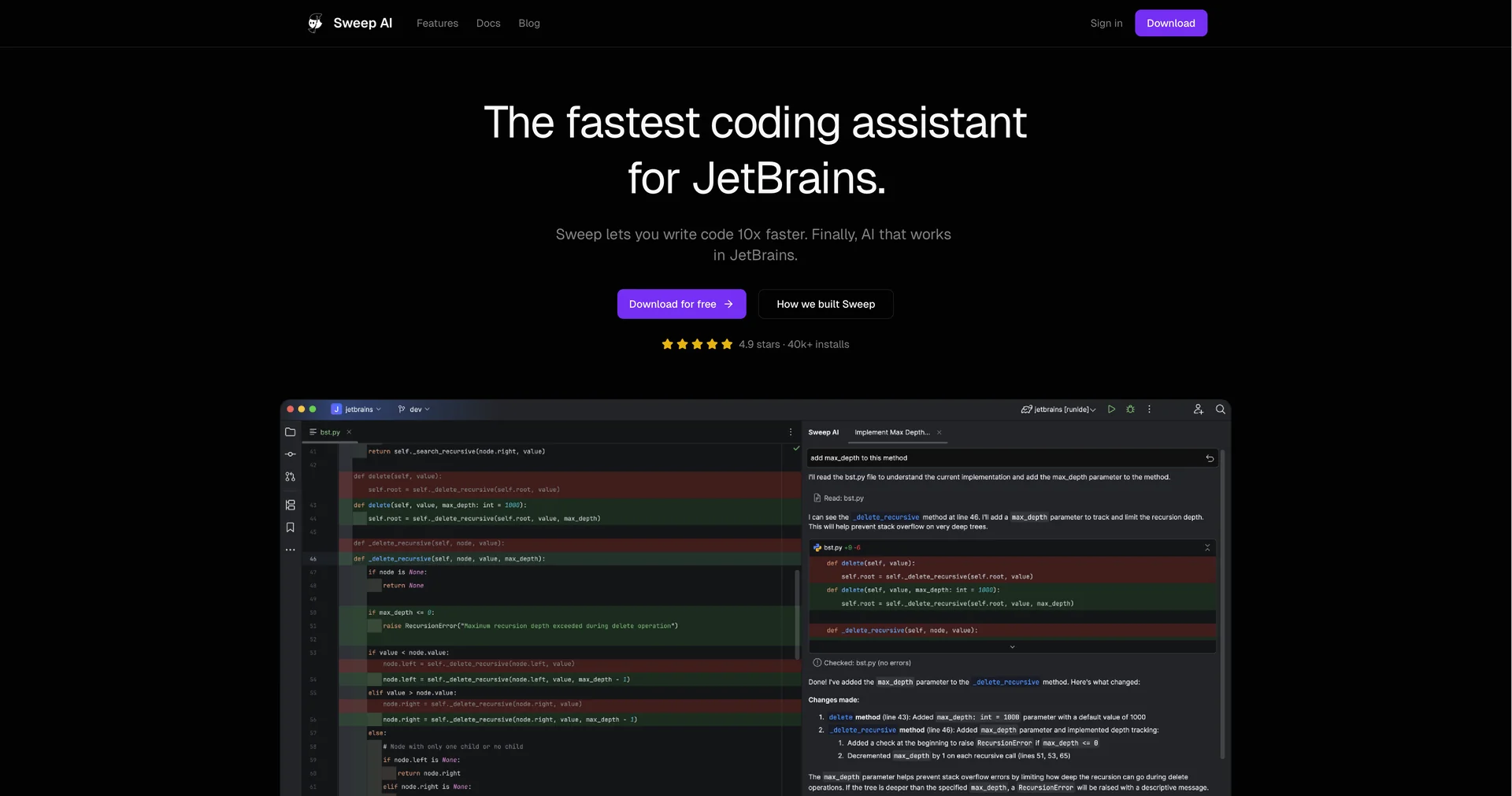Screen dimensions: 1512x796
Task: Open the jetbrains [runide] run configuration dropdown
Action: point(1058,409)
